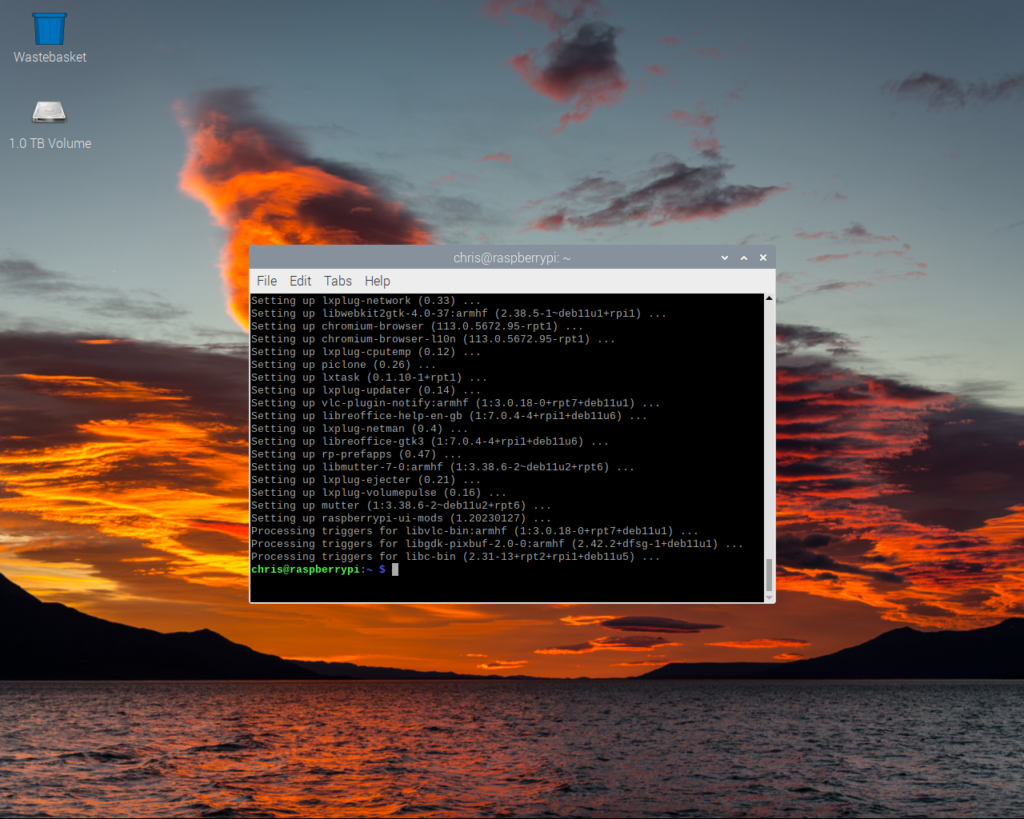Viewport: 1024px width, 819px height.
Task: Click the 'Setting up raspberrypi-ui-mods' line
Action: [401, 519]
